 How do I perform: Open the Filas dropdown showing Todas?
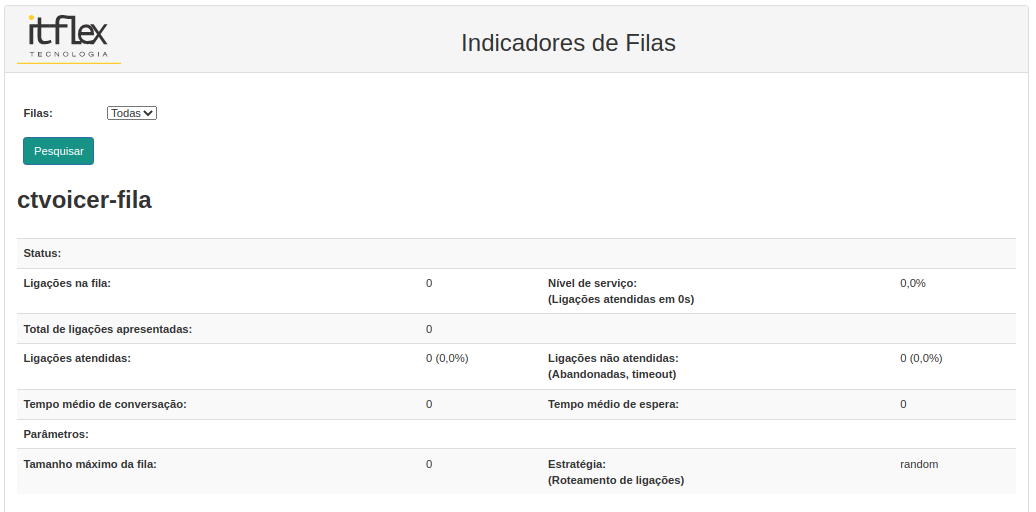tap(132, 113)
